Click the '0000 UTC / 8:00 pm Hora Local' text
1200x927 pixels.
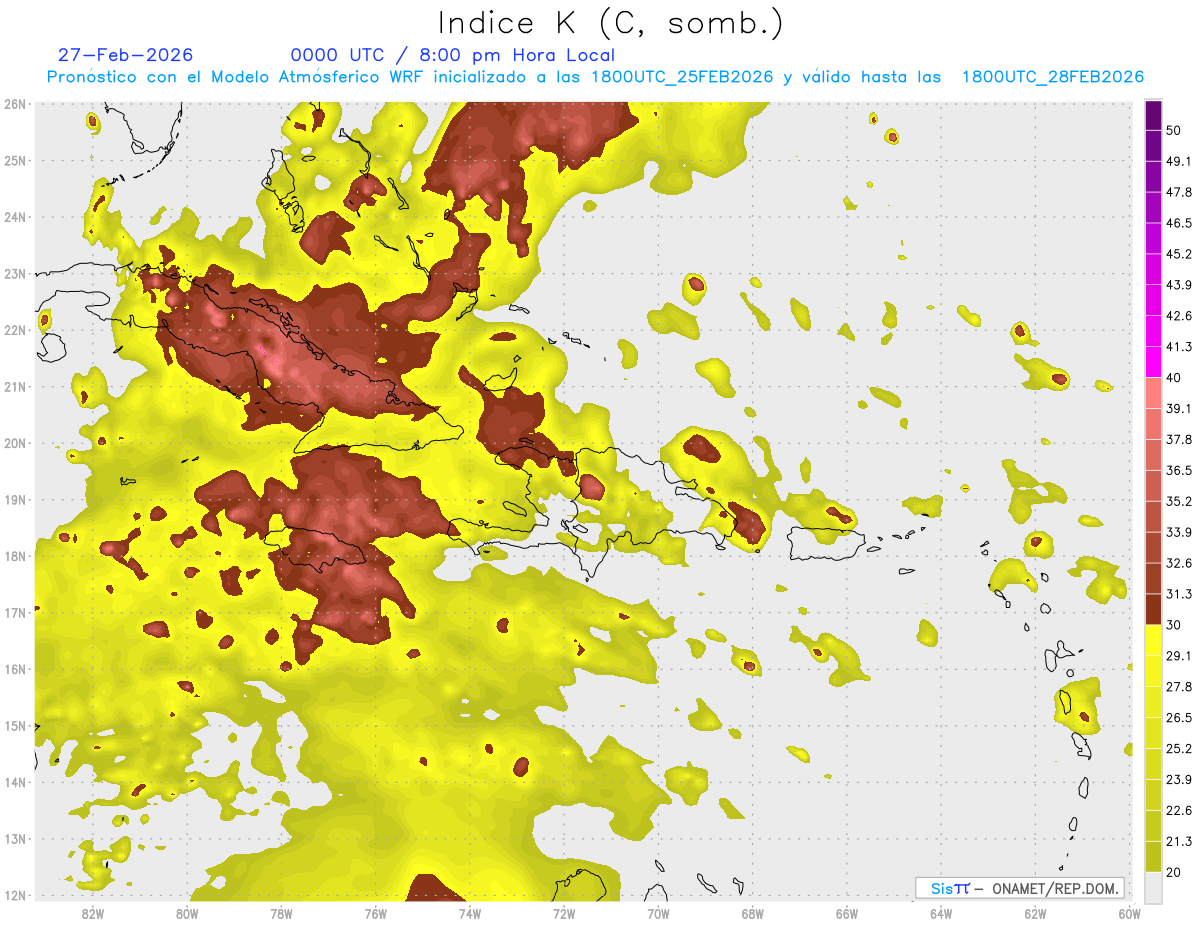453,55
